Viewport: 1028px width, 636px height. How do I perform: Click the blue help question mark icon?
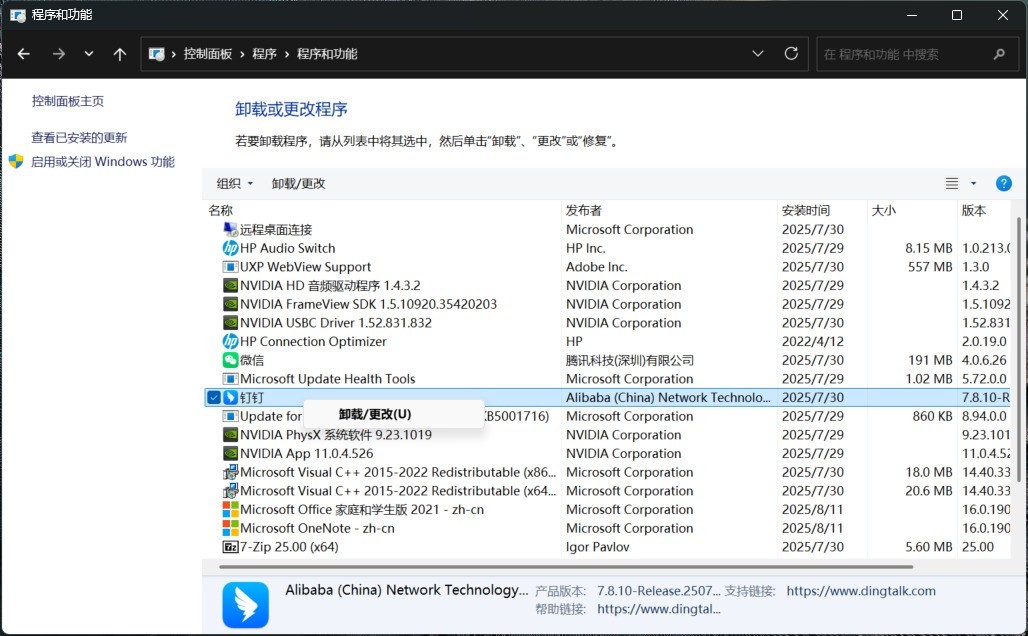(x=1004, y=184)
